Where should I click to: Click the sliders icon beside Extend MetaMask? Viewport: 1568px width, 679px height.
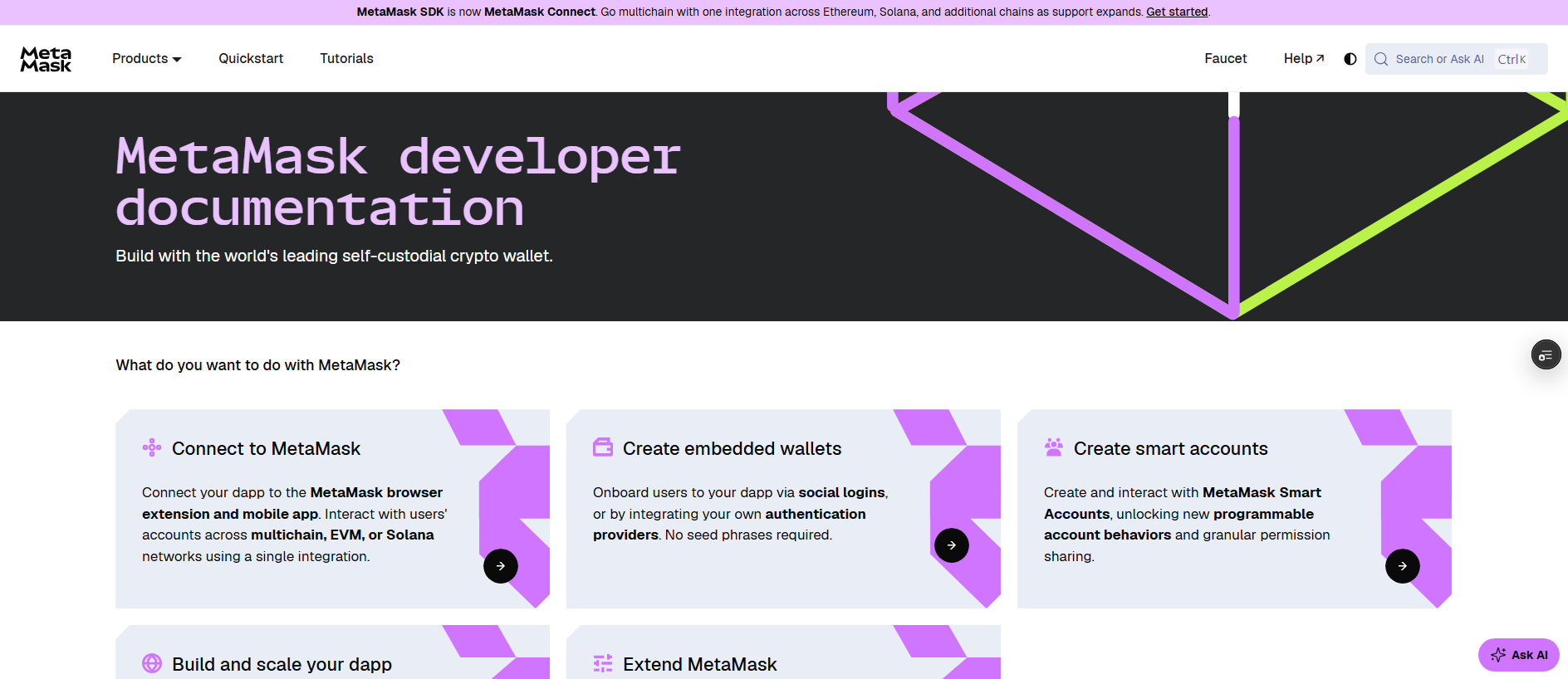click(x=603, y=663)
